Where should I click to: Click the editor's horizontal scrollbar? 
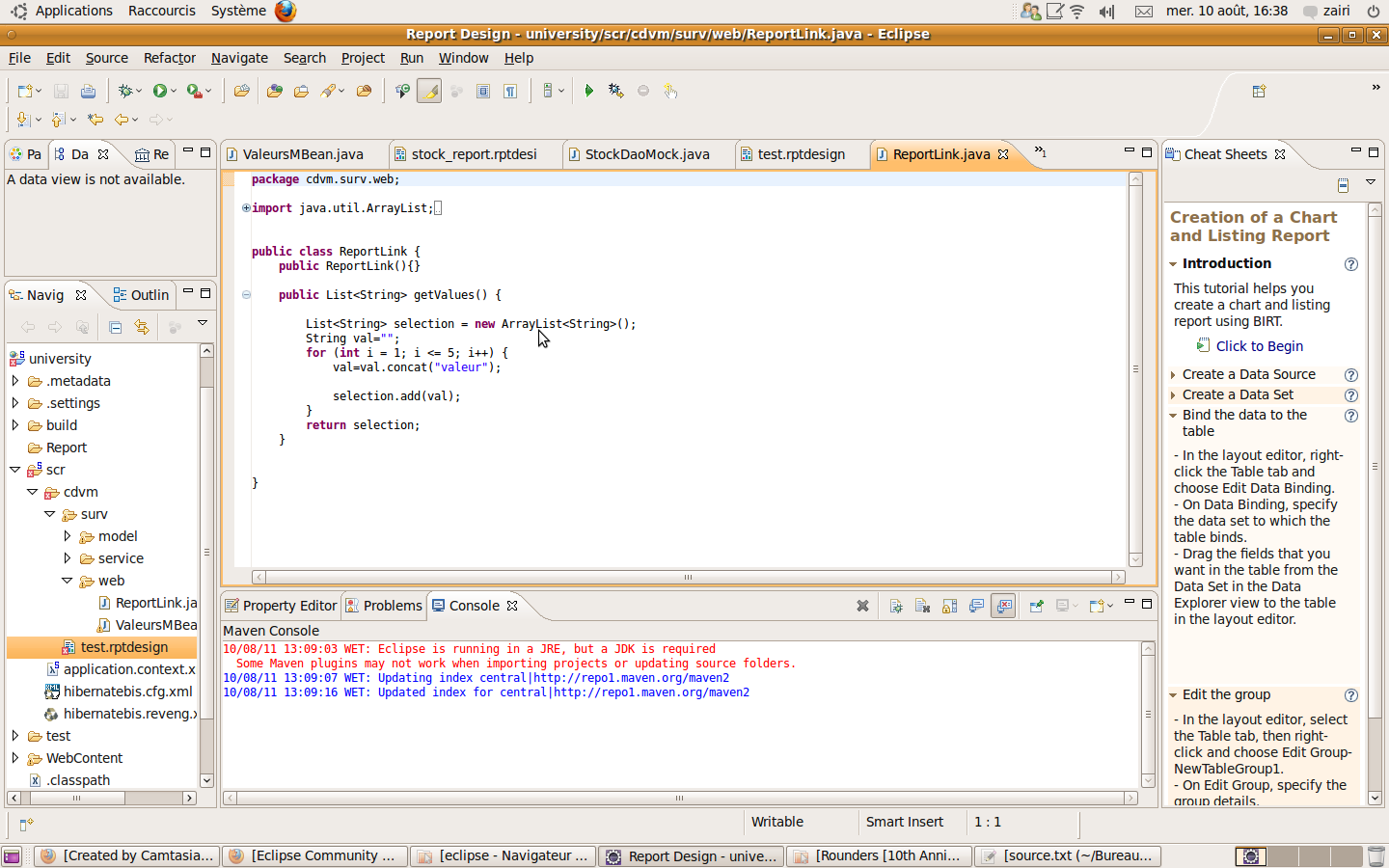point(688,577)
